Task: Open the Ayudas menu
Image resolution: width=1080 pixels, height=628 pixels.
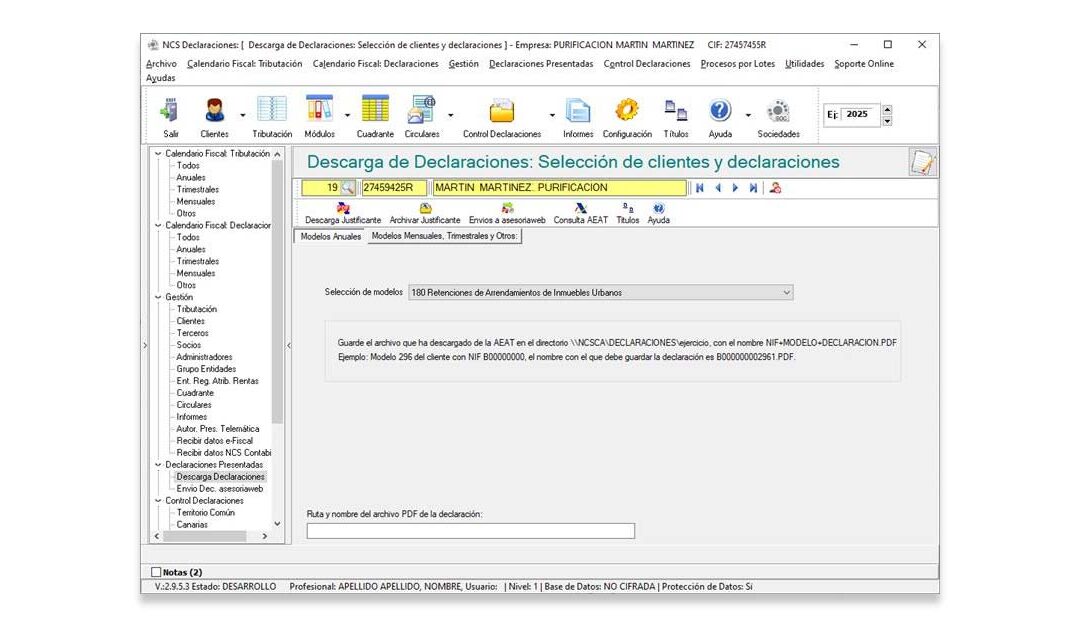Action: pos(160,78)
